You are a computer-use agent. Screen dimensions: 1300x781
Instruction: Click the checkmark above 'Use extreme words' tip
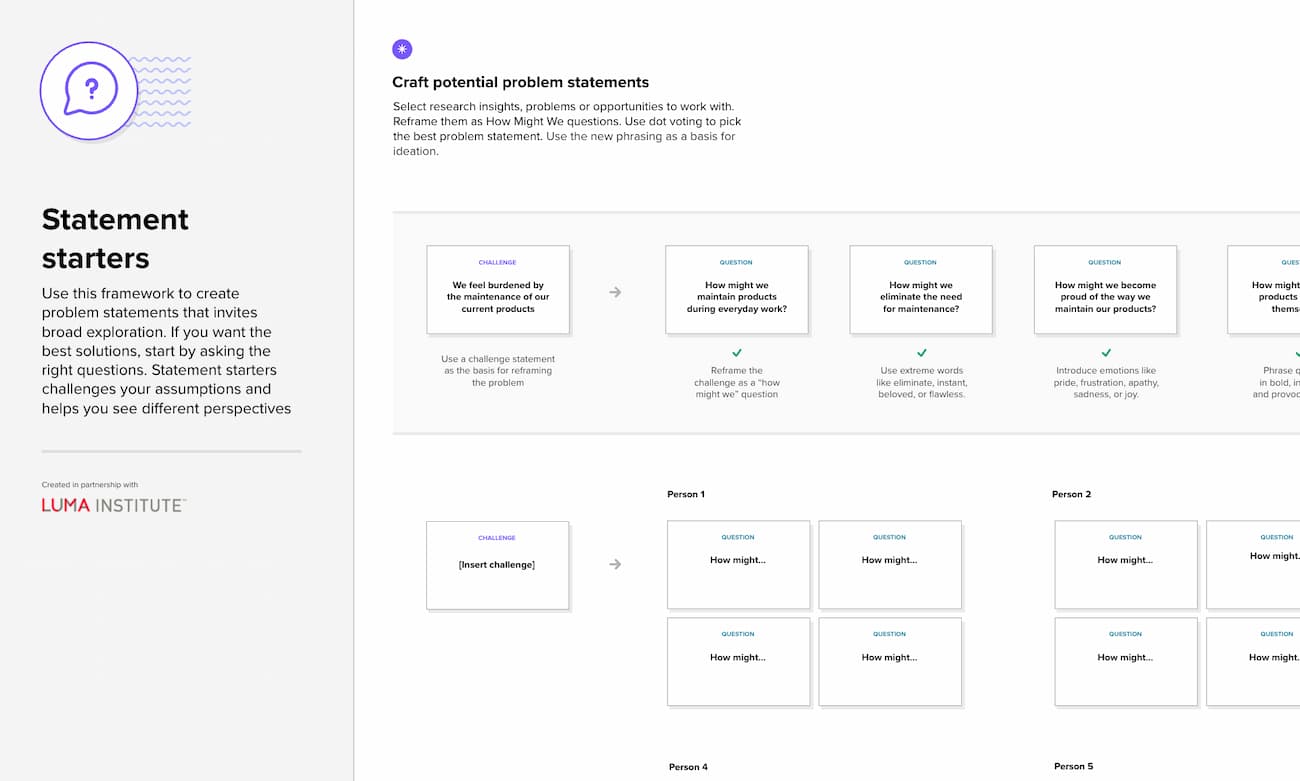click(920, 354)
